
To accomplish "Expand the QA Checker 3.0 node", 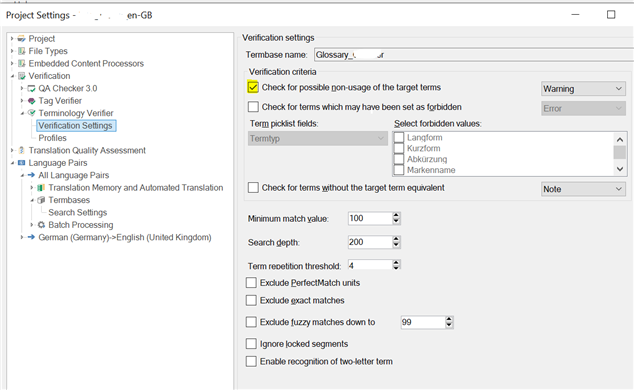I will coord(22,89).
